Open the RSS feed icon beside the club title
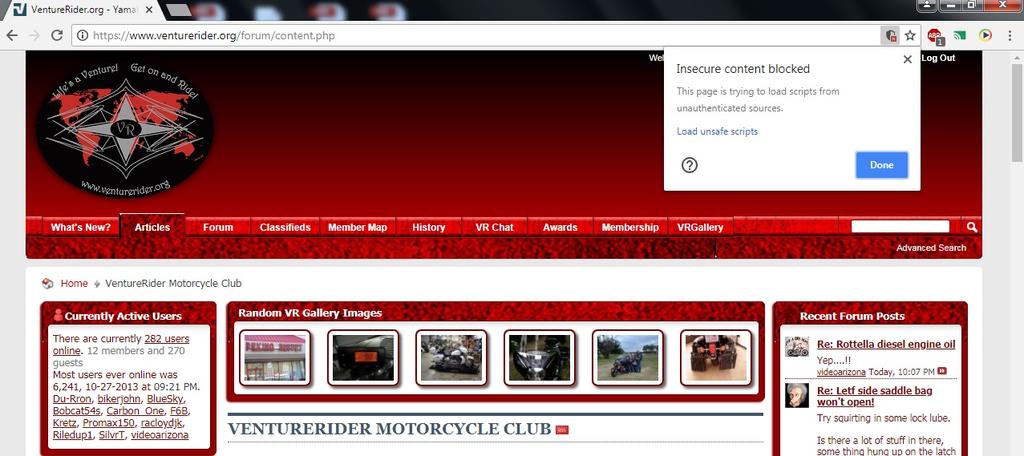The height and width of the screenshot is (456, 1024). 562,430
